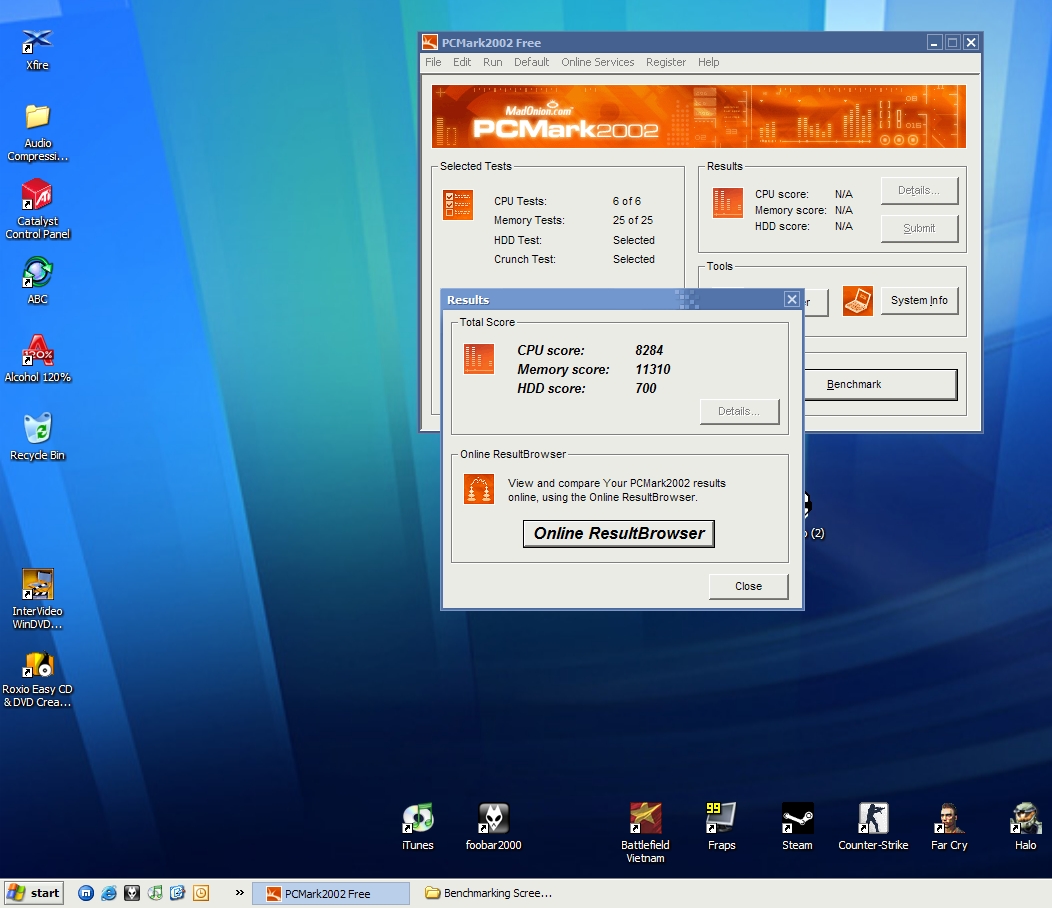Open the Run menu

tap(492, 62)
